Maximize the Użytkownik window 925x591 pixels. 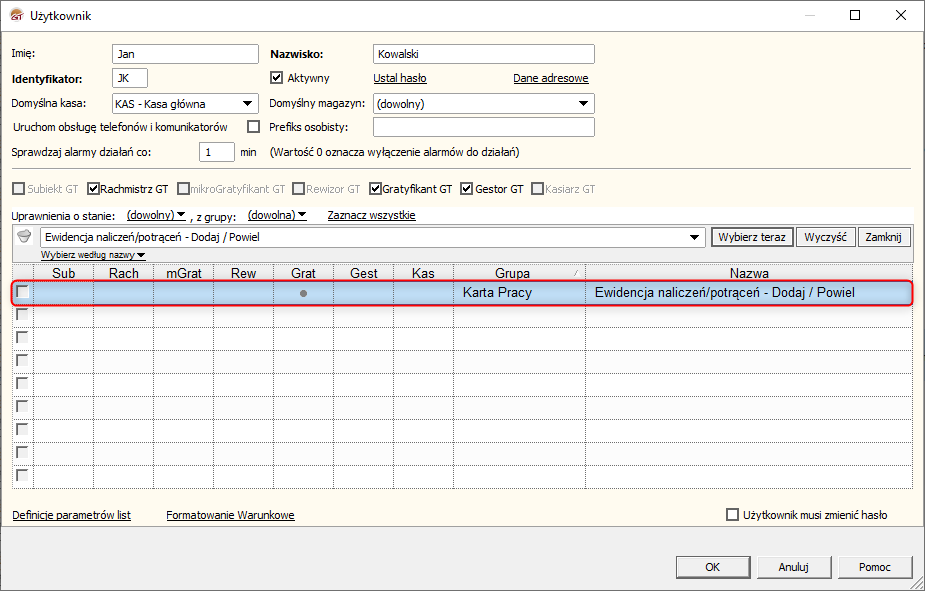click(x=855, y=15)
